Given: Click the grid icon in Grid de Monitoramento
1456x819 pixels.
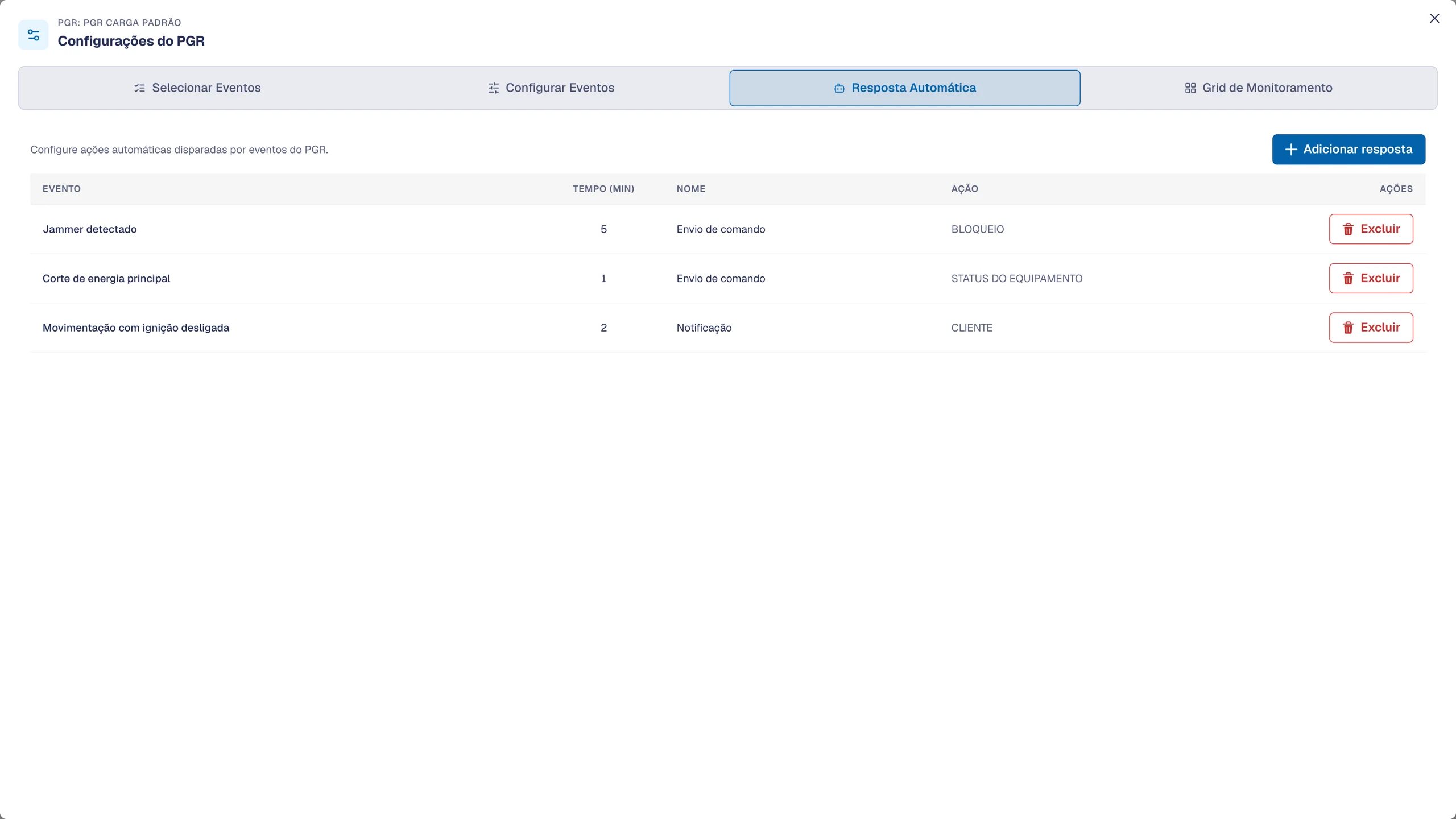Looking at the screenshot, I should (1190, 88).
